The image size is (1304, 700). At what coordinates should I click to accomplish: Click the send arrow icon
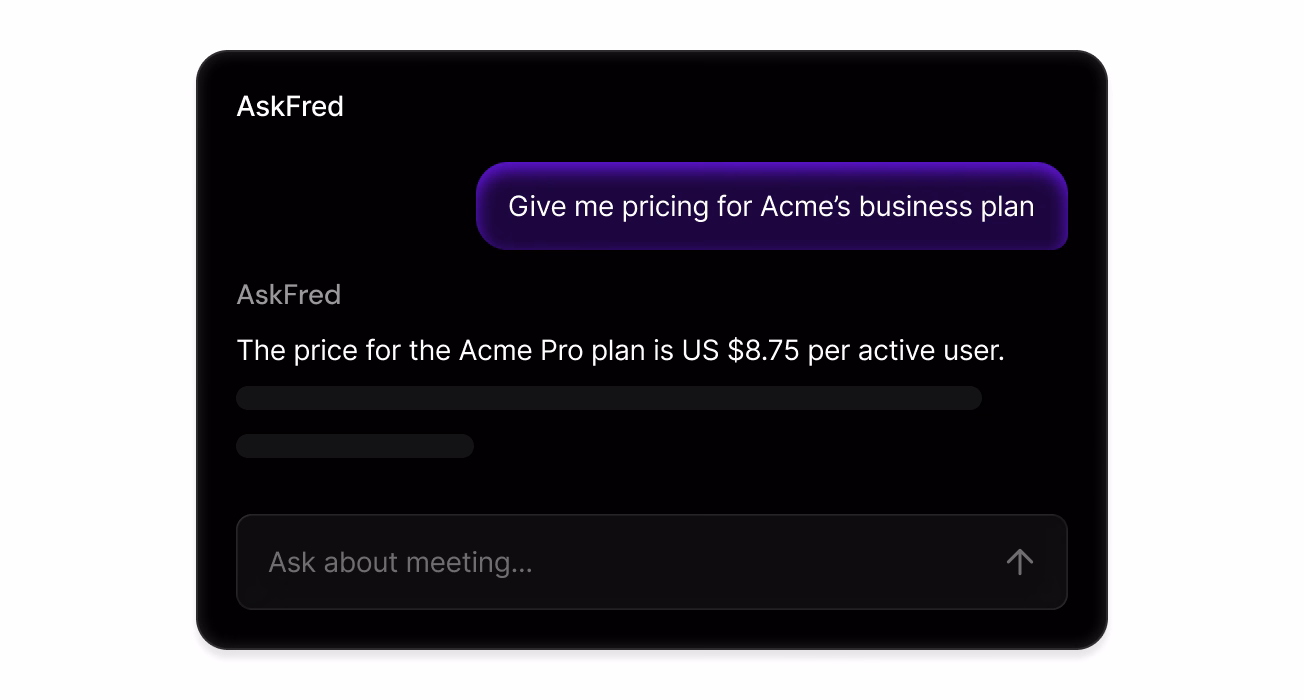(x=1019, y=562)
